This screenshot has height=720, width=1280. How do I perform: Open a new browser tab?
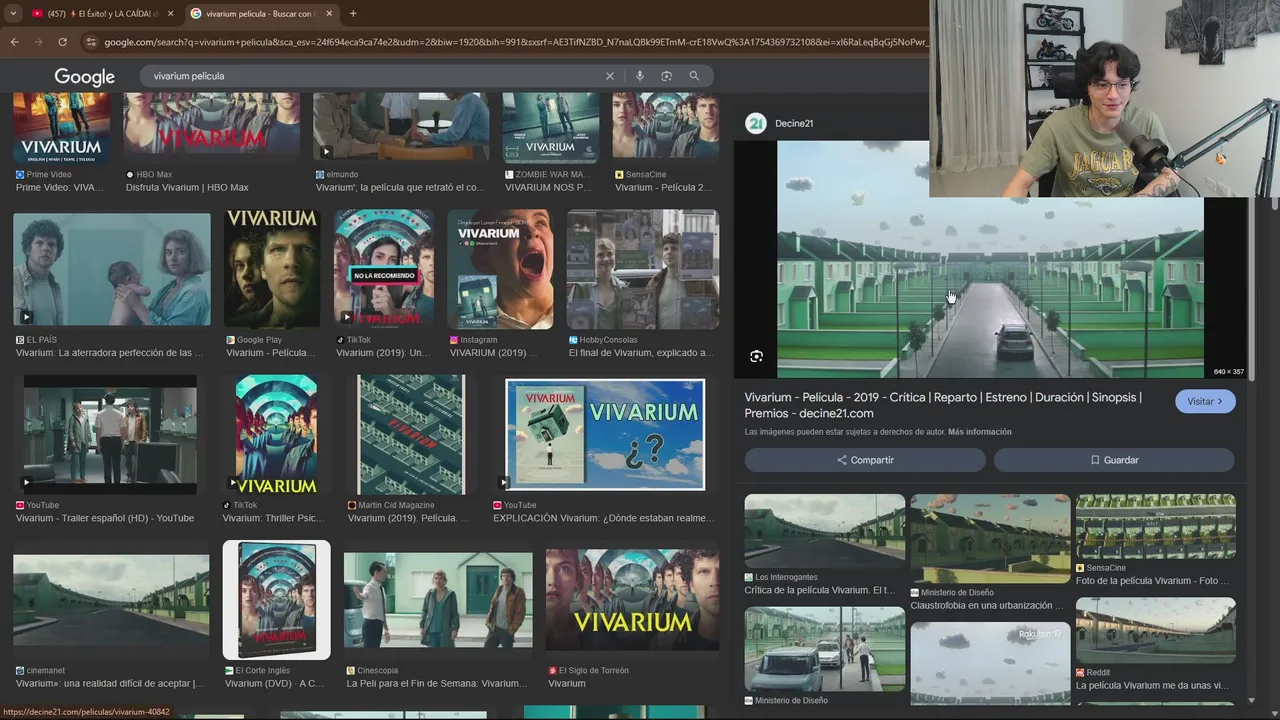pos(353,13)
